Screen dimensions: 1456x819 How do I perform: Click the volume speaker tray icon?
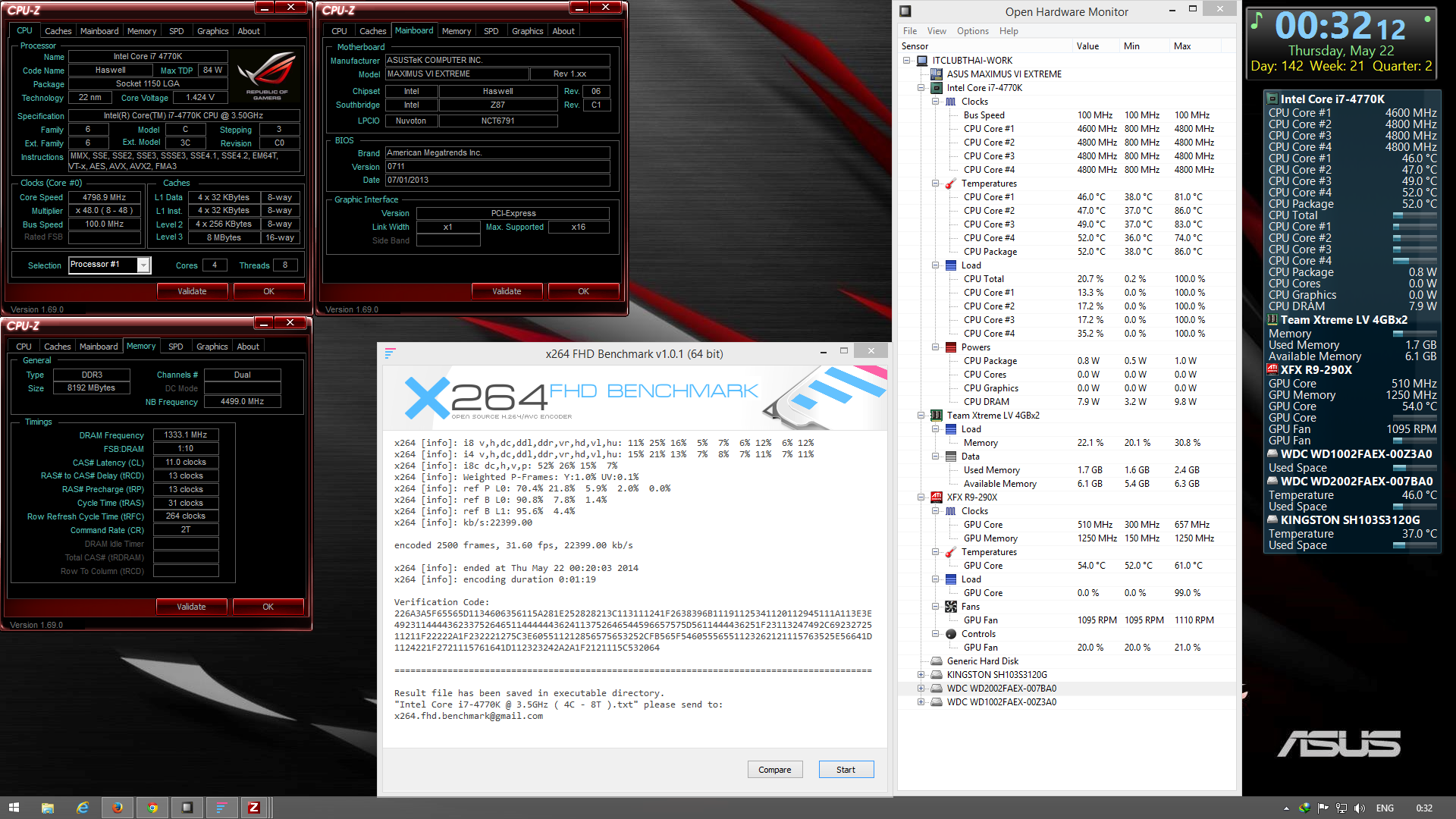[1360, 808]
